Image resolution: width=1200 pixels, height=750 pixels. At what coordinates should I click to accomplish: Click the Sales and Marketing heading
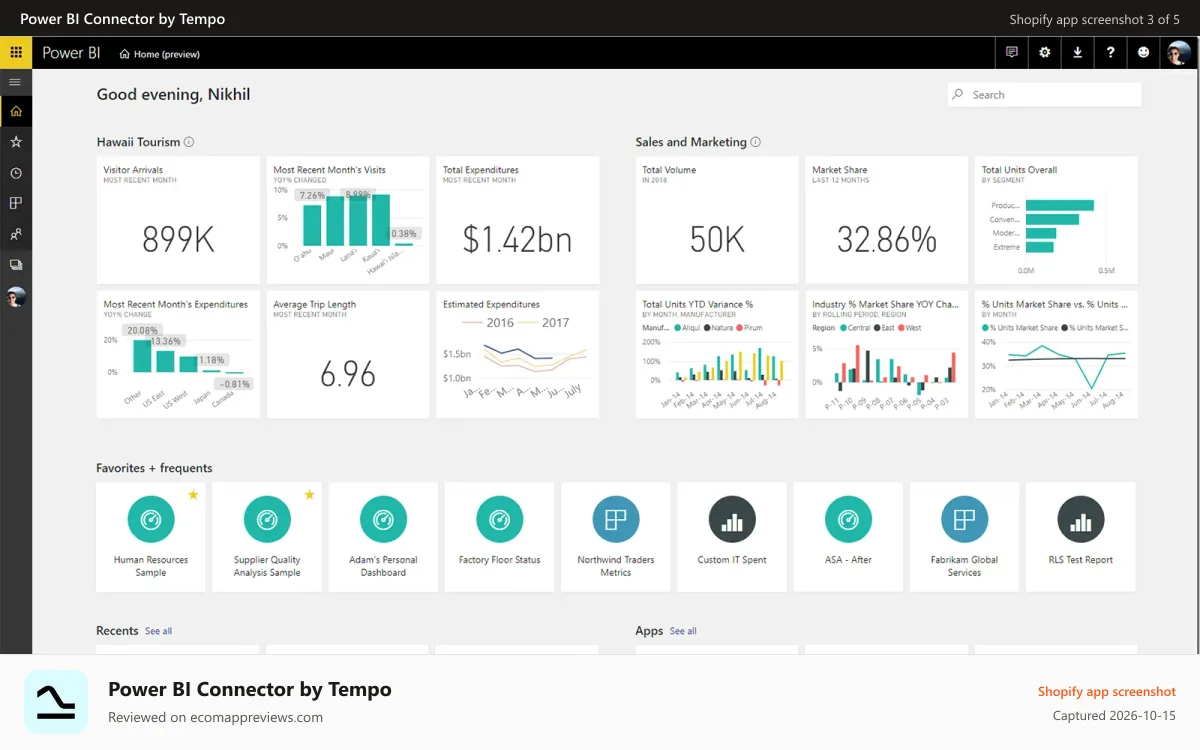(691, 142)
